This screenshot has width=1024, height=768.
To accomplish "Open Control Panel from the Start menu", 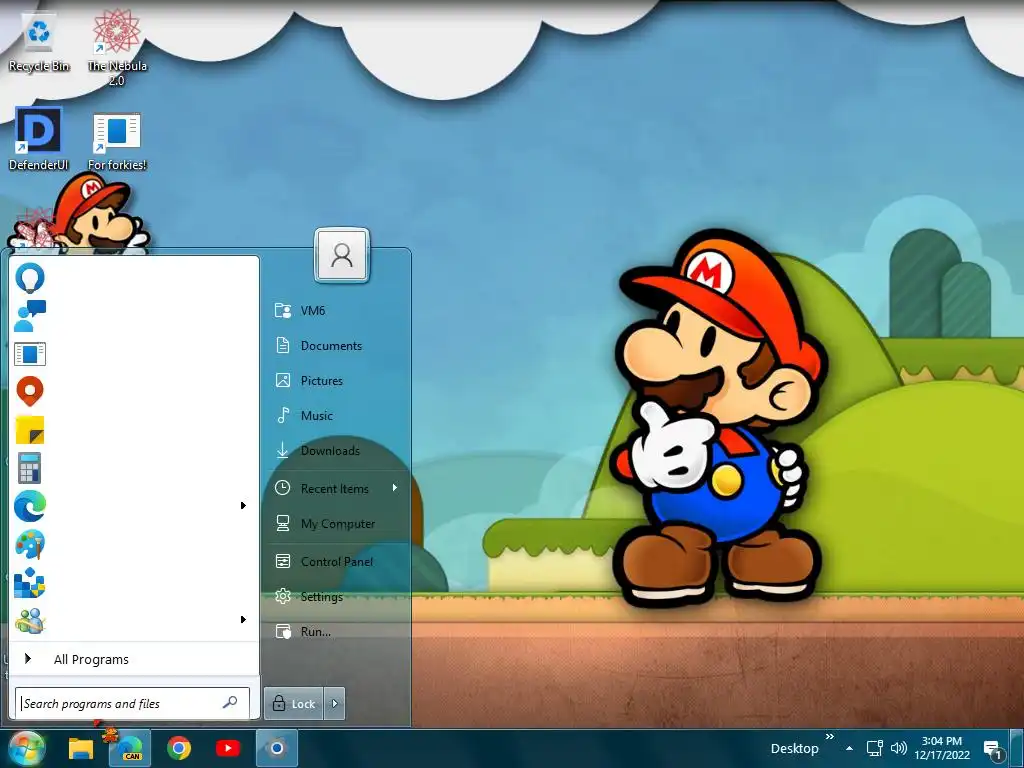I will (x=337, y=562).
